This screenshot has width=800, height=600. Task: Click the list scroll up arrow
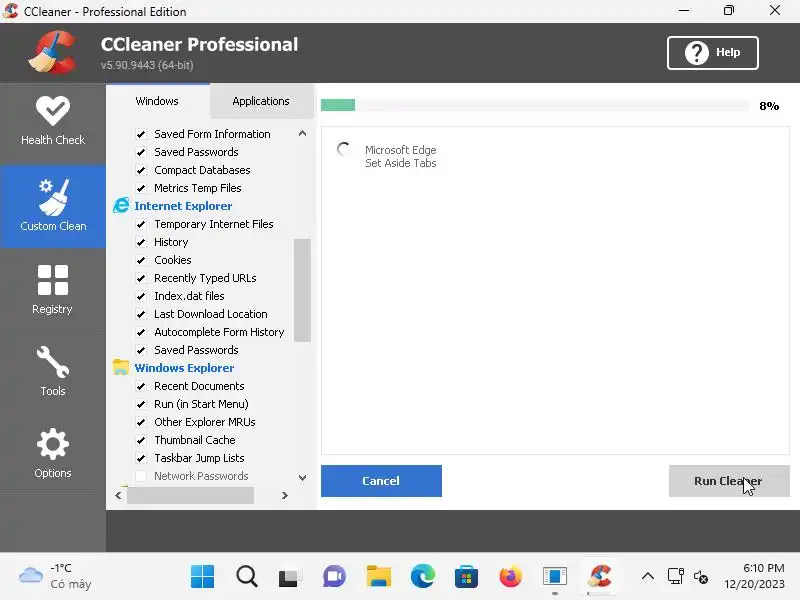pyautogui.click(x=302, y=134)
